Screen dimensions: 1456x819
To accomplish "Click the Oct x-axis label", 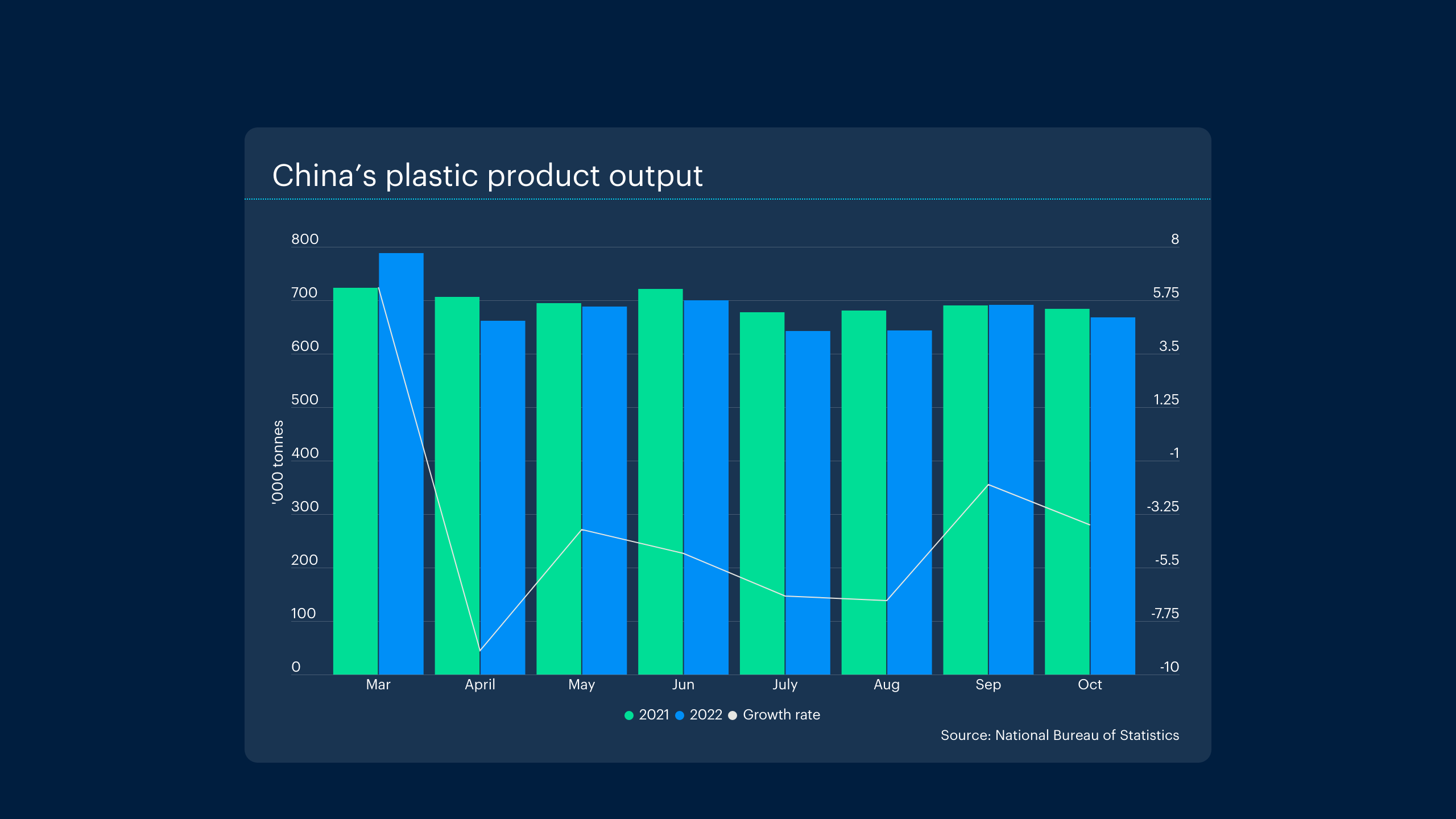I will 1089,685.
